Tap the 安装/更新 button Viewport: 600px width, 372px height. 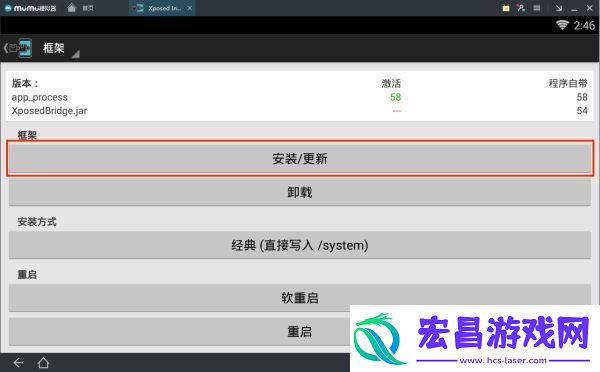click(300, 158)
